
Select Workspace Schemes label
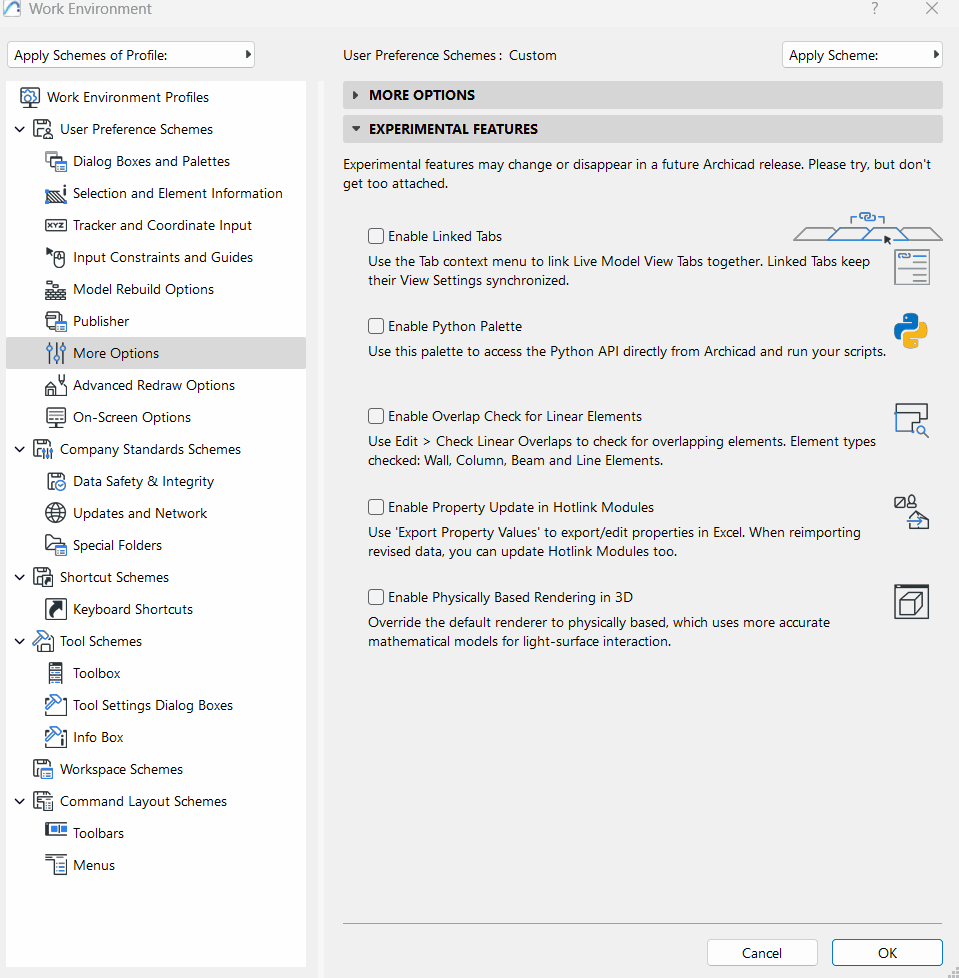(122, 769)
